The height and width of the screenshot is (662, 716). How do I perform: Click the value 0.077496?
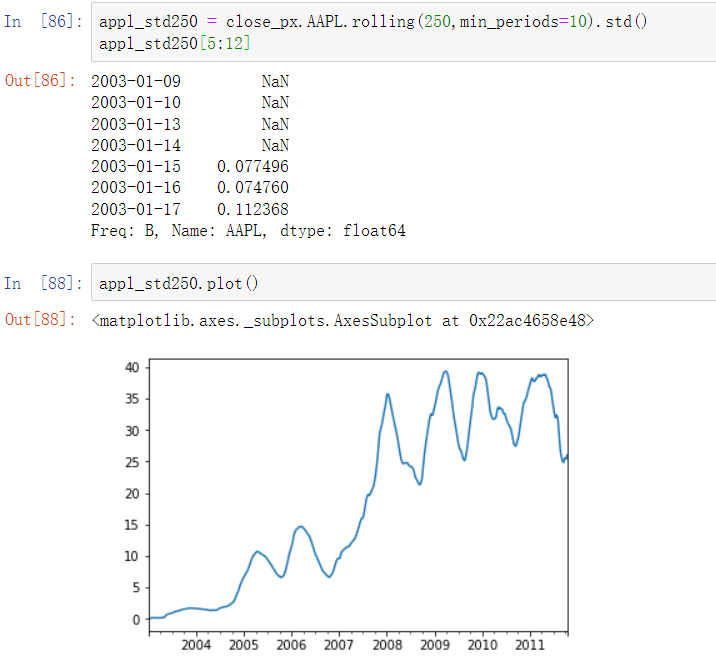[x=253, y=166]
